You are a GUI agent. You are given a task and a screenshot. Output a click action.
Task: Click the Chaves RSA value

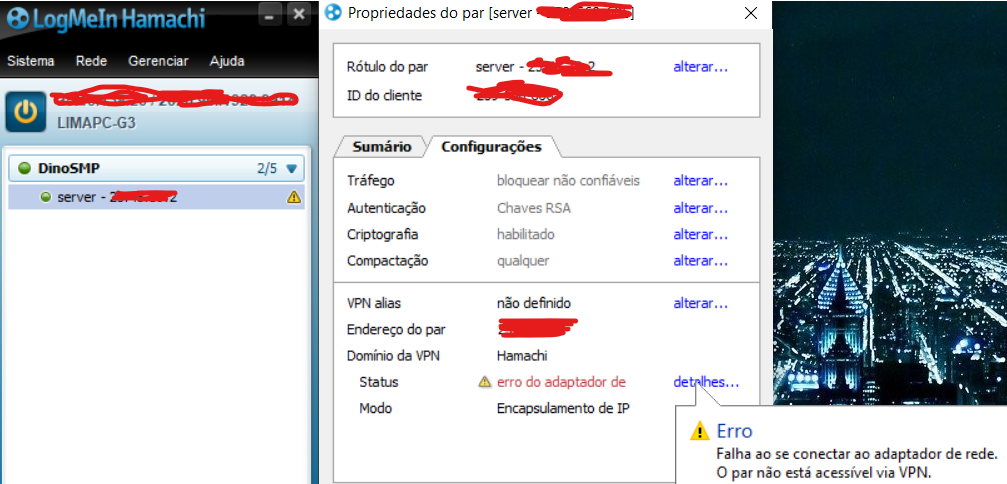[x=534, y=208]
